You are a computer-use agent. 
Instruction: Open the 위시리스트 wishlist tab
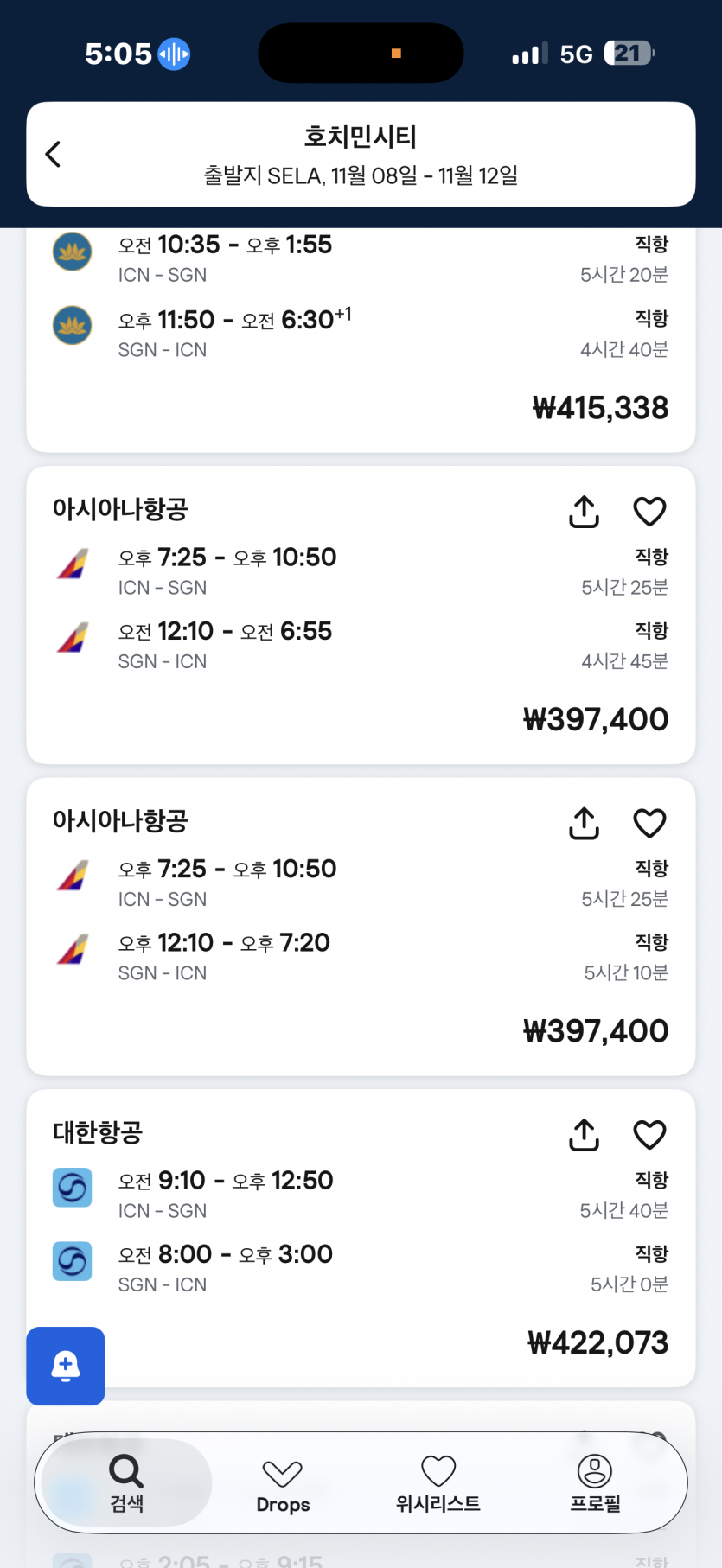pyautogui.click(x=438, y=1483)
